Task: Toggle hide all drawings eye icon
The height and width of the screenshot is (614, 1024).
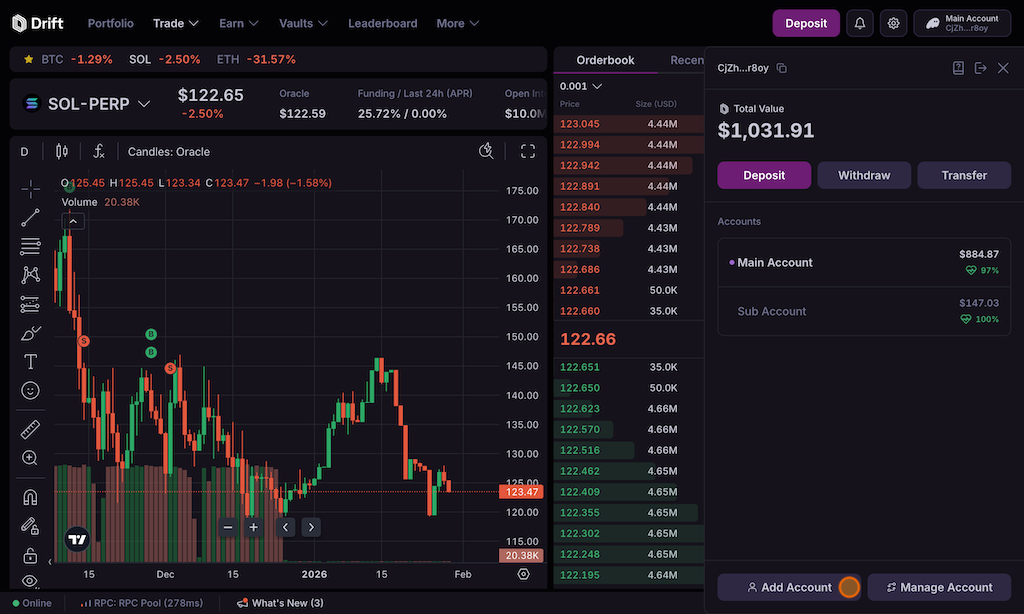Action: [30, 581]
